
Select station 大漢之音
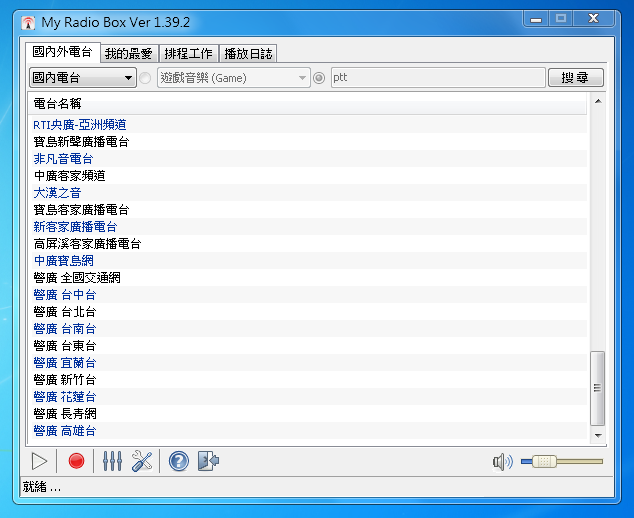308,192
